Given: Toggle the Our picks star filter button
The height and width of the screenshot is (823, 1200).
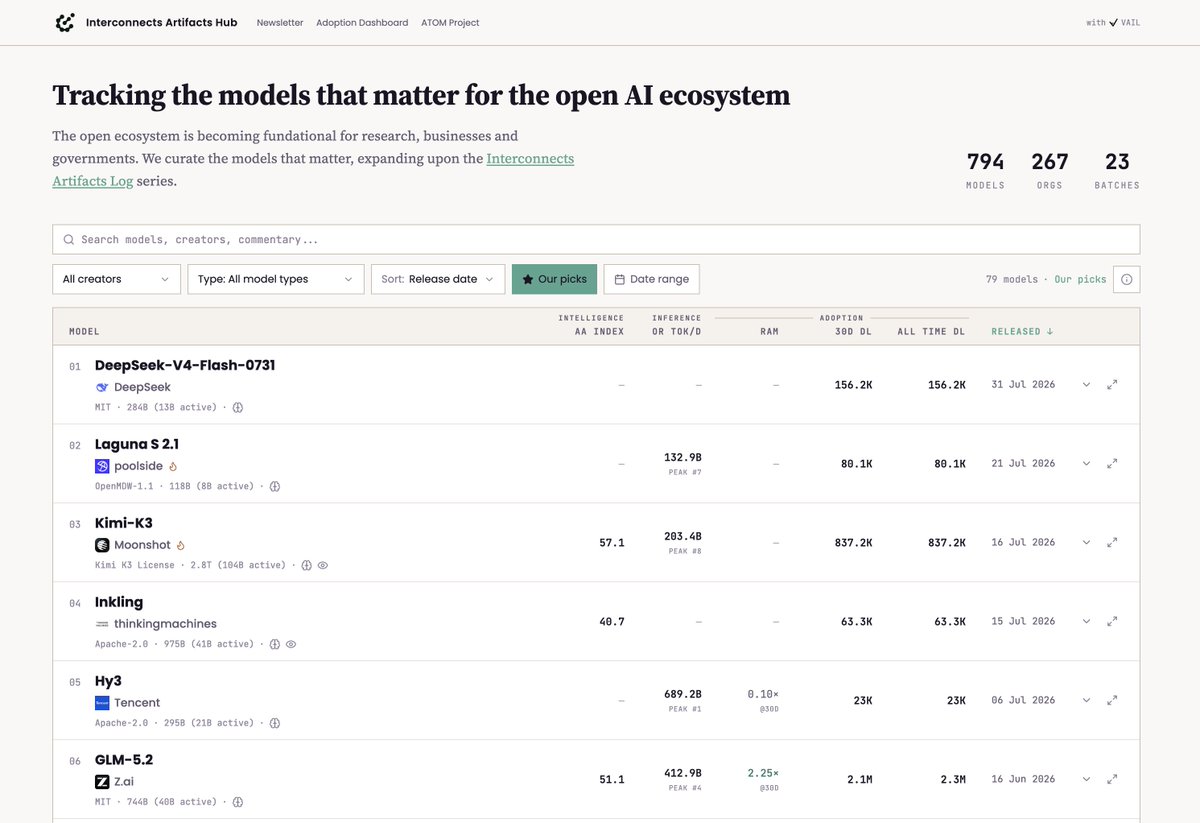Looking at the screenshot, I should (554, 279).
